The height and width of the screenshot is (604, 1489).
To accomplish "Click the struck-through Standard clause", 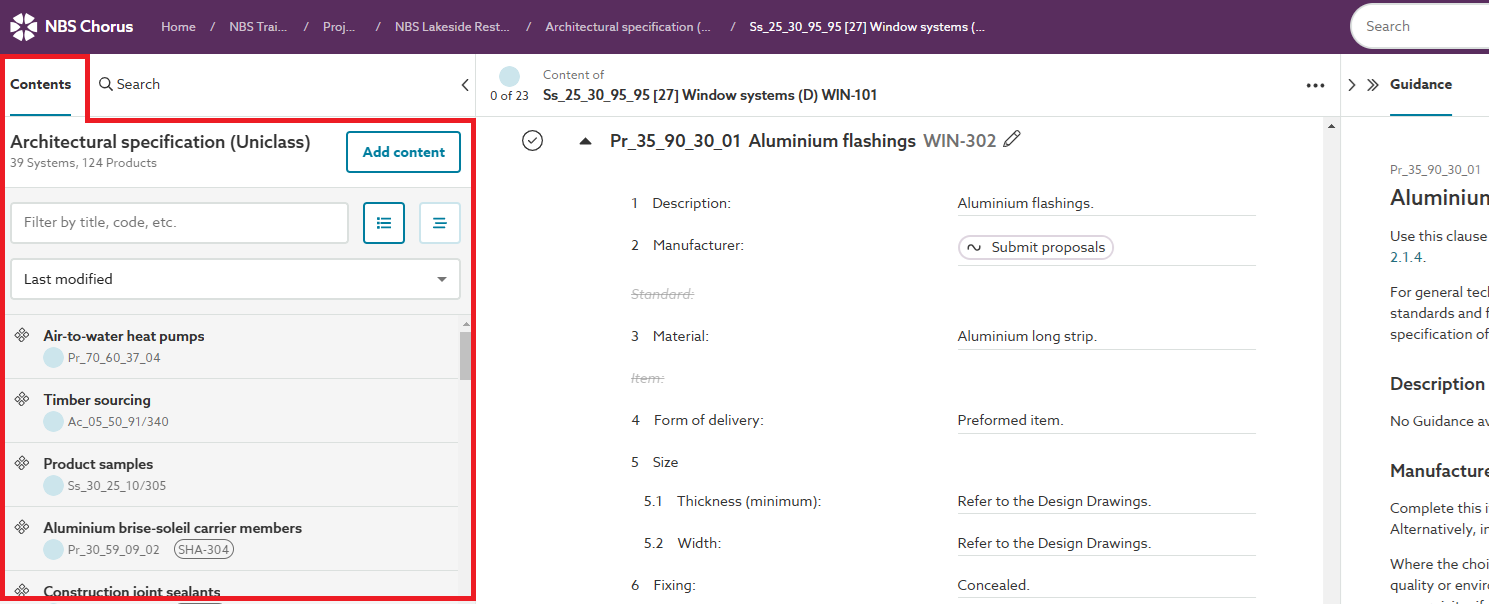I will [x=663, y=294].
